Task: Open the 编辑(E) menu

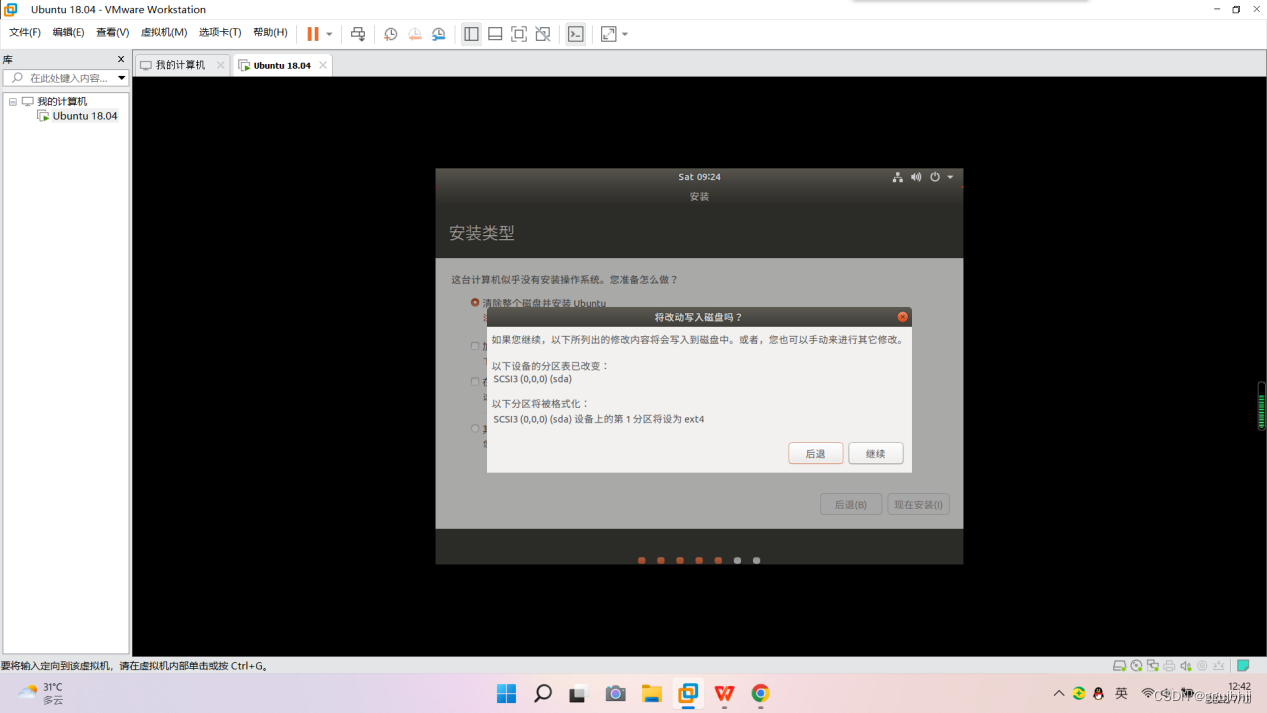Action: (x=68, y=32)
